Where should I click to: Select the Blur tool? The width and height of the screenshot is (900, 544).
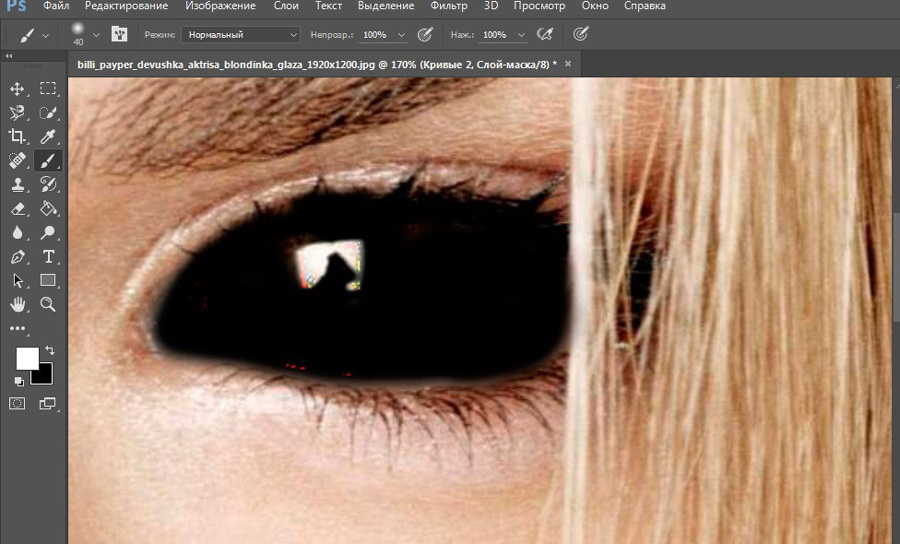pos(17,233)
